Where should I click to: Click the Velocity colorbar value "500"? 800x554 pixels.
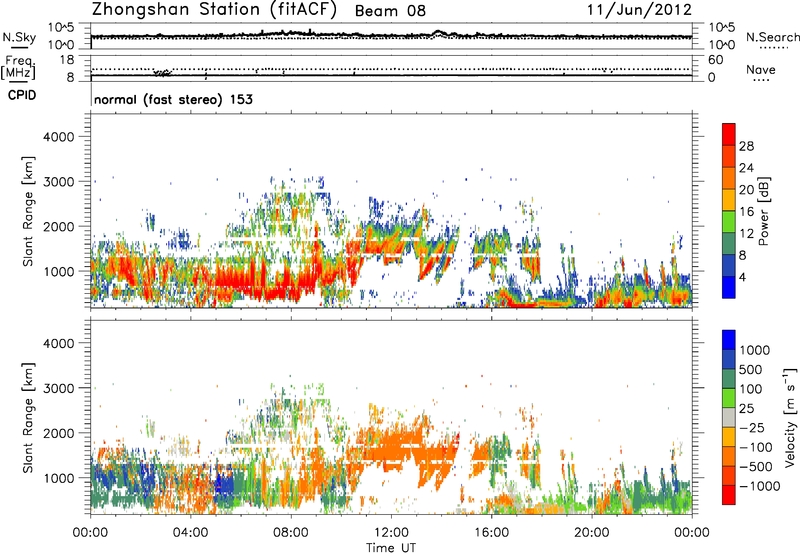point(751,369)
